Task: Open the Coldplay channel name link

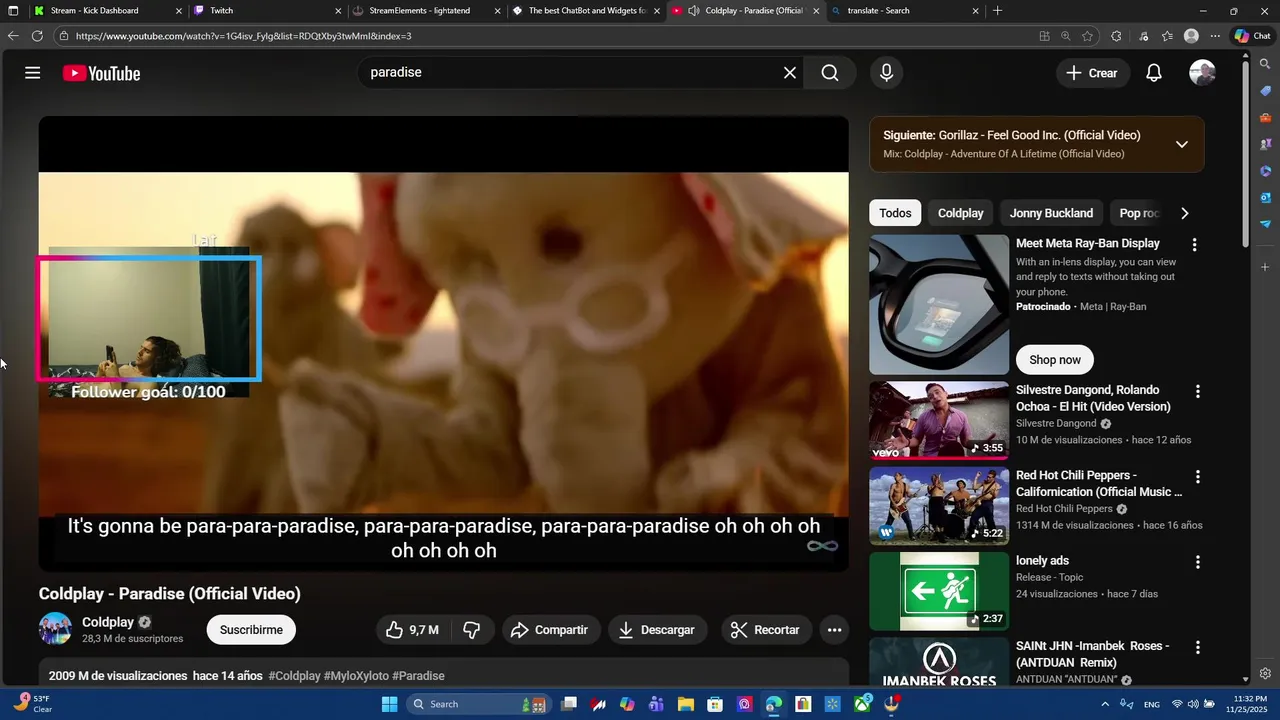Action: point(108,622)
